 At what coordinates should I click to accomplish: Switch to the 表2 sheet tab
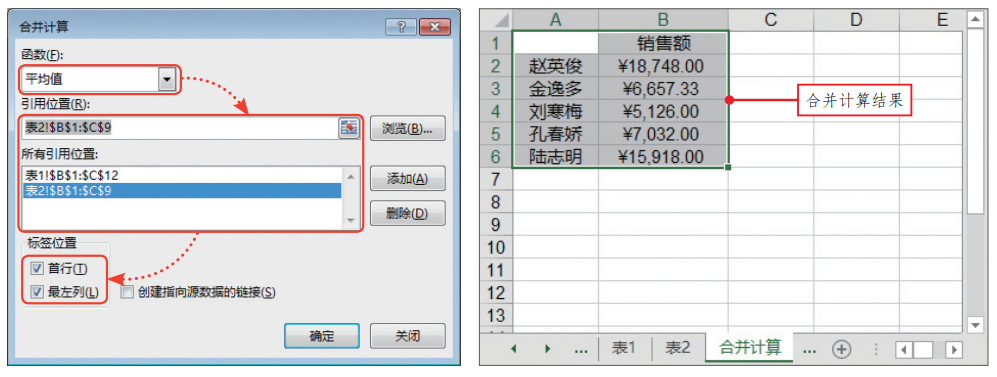(x=678, y=347)
